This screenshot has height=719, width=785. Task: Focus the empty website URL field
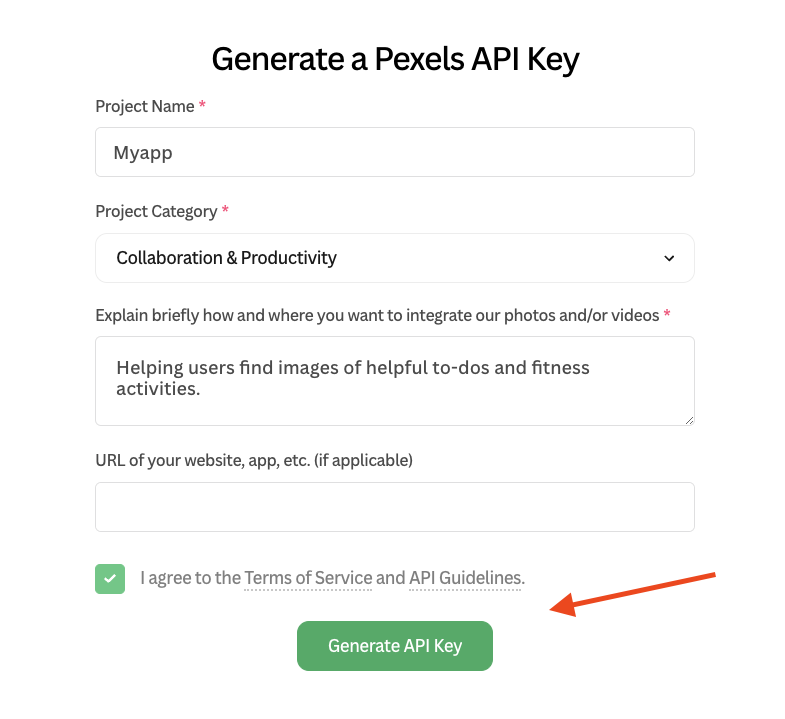pyautogui.click(x=395, y=507)
